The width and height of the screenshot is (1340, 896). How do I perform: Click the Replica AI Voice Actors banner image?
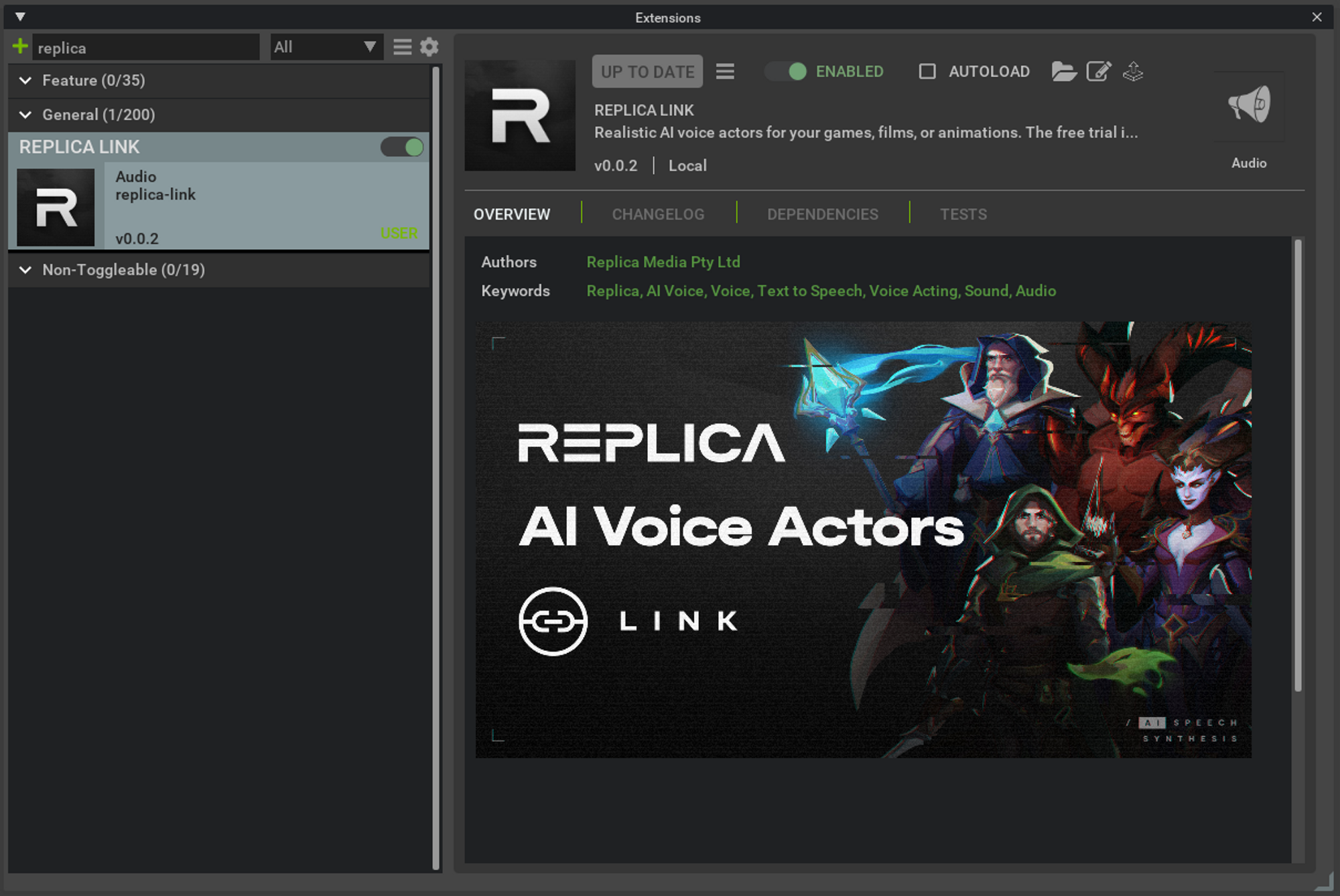coord(863,540)
